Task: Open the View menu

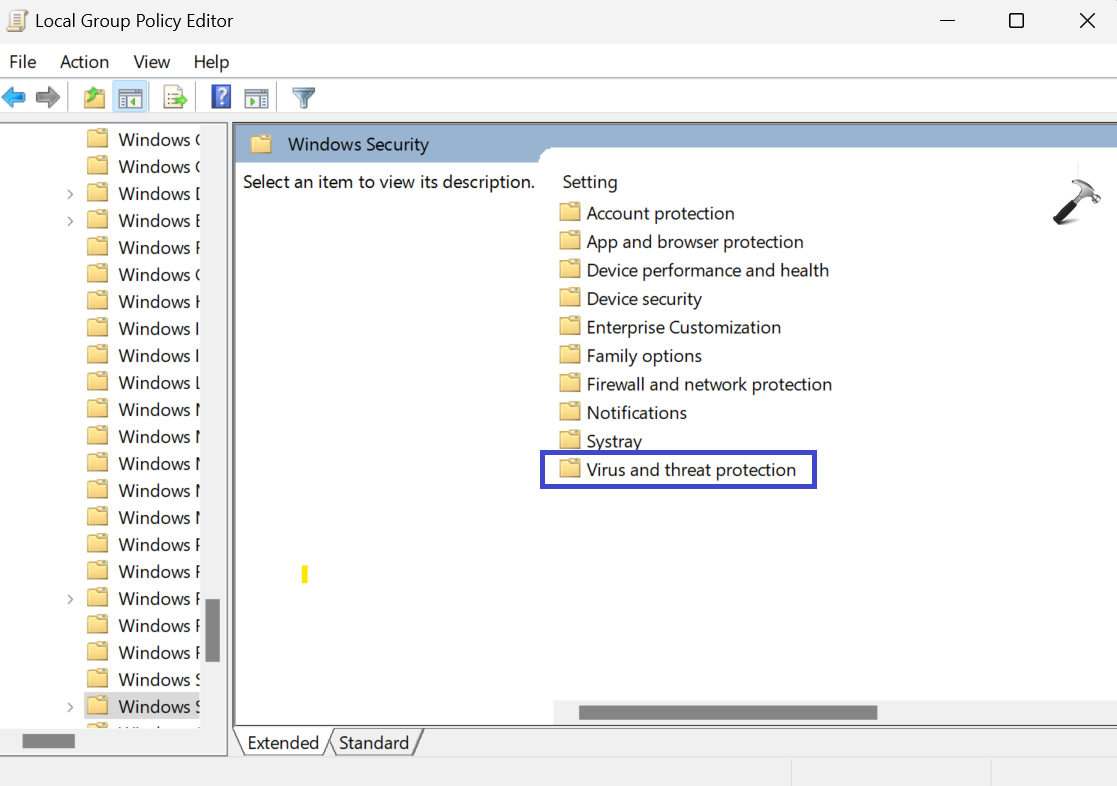Action: tap(152, 62)
